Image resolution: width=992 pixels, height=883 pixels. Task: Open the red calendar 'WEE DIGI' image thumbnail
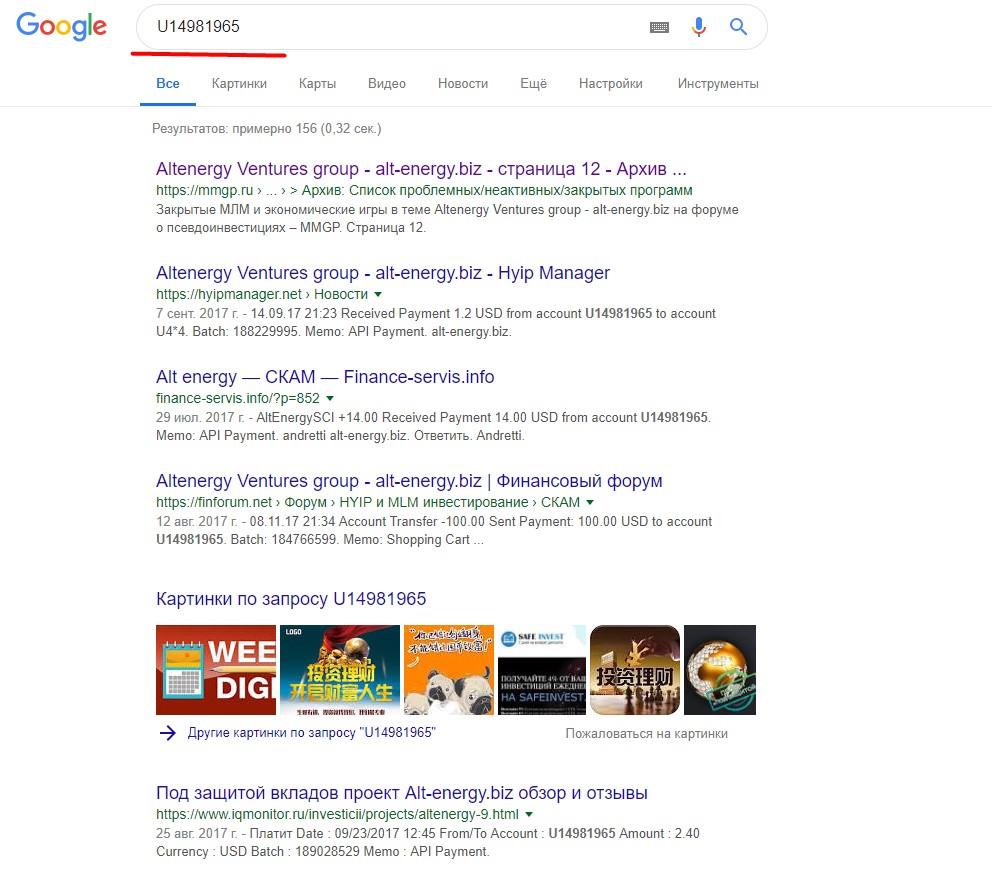click(x=216, y=670)
